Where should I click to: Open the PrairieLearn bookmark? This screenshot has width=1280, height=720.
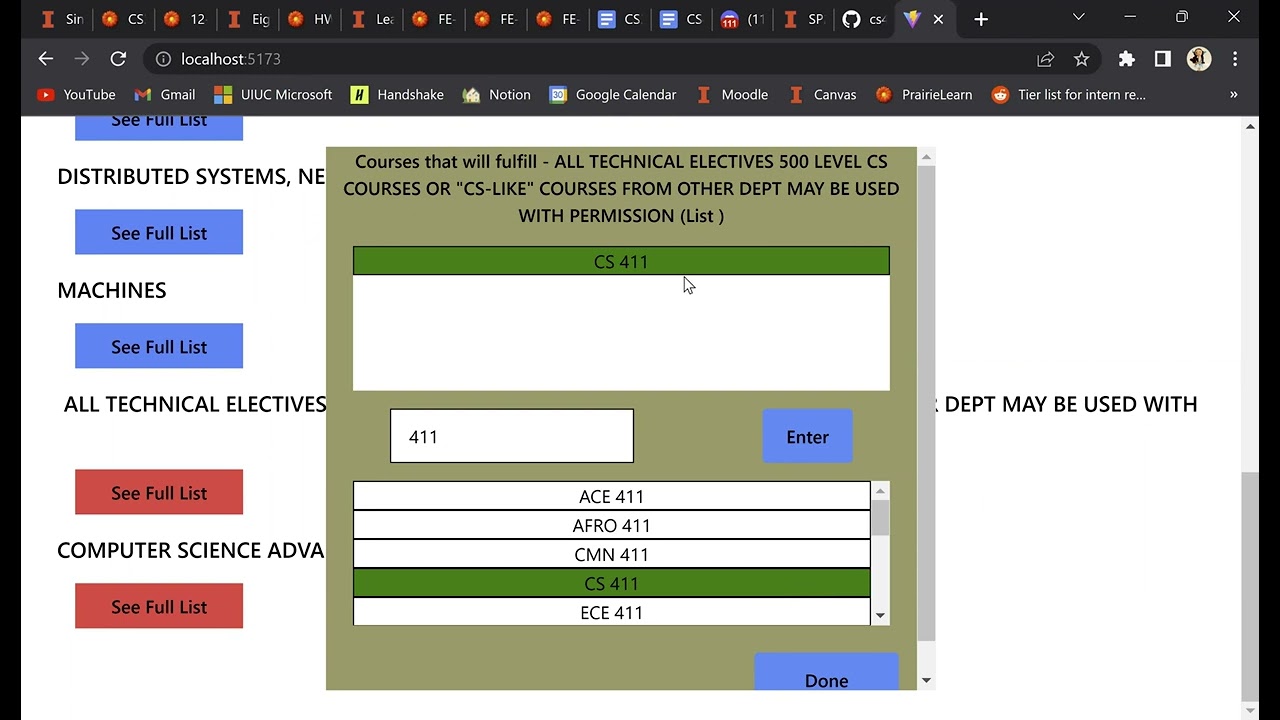pyautogui.click(x=923, y=94)
